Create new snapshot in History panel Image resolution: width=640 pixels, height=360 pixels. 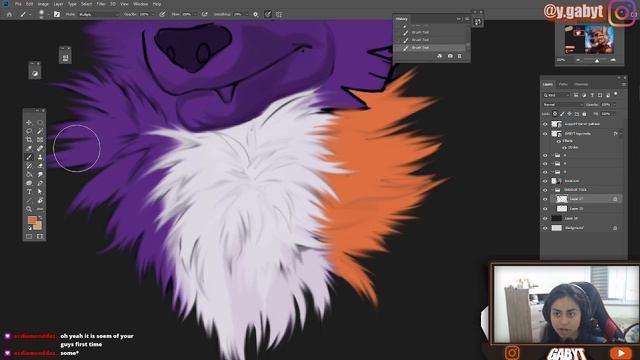[450, 56]
